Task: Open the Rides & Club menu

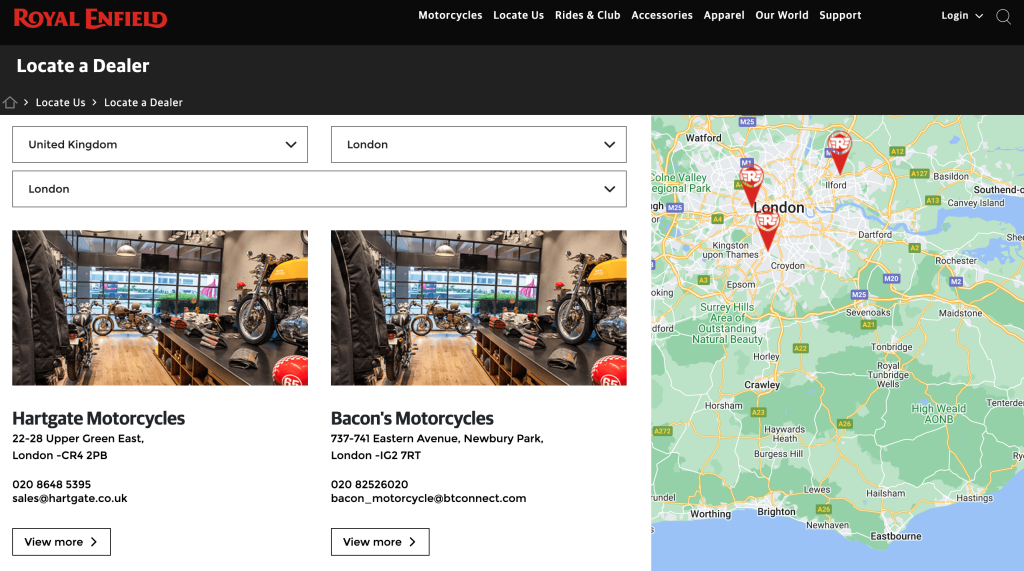Action: click(588, 15)
